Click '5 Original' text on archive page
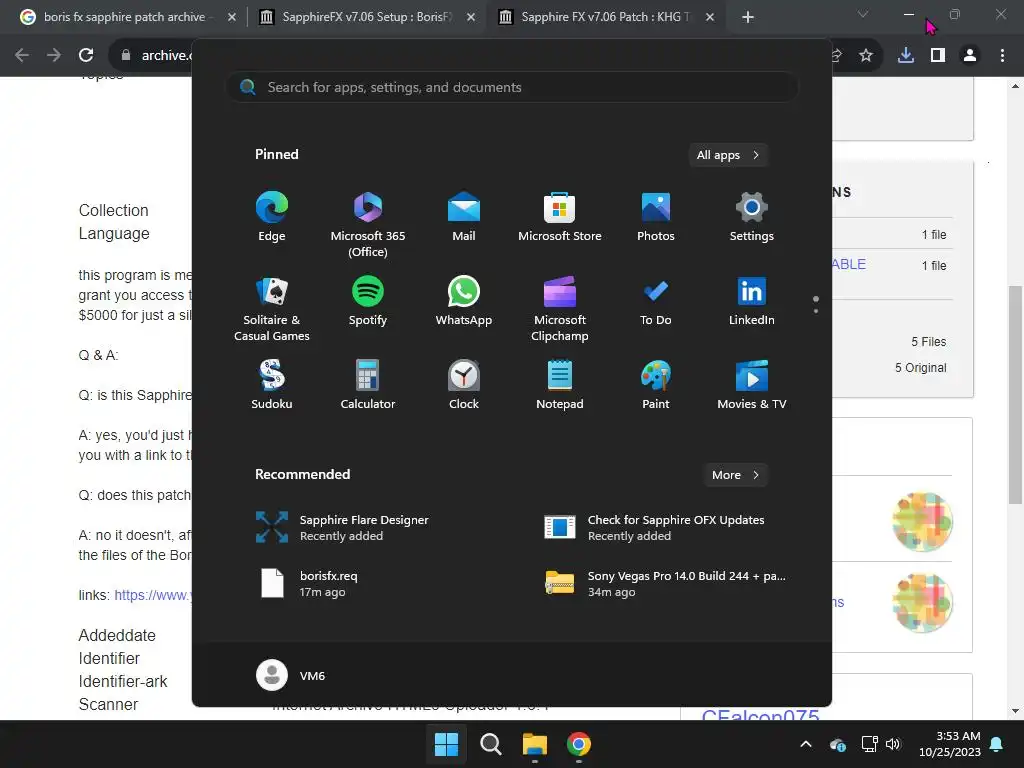The height and width of the screenshot is (768, 1024). pyautogui.click(x=920, y=368)
